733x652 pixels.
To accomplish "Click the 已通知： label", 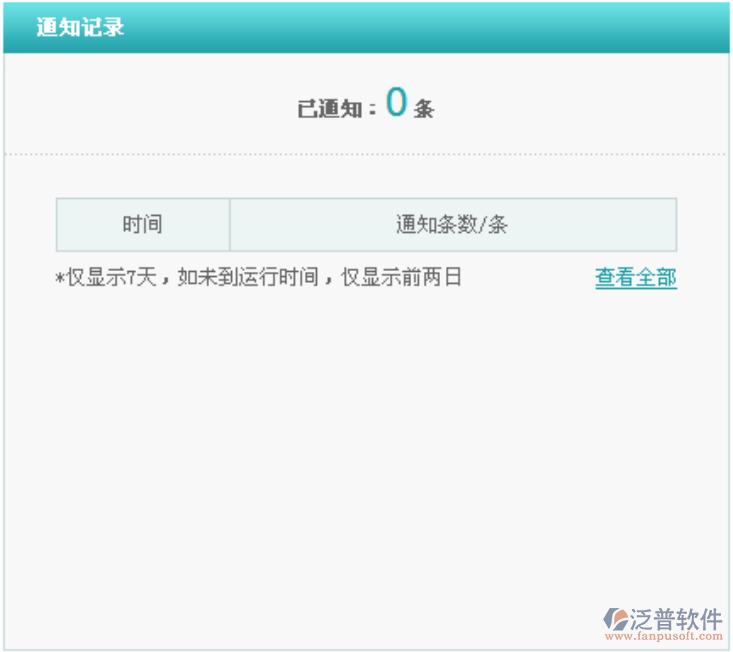I will [x=336, y=109].
